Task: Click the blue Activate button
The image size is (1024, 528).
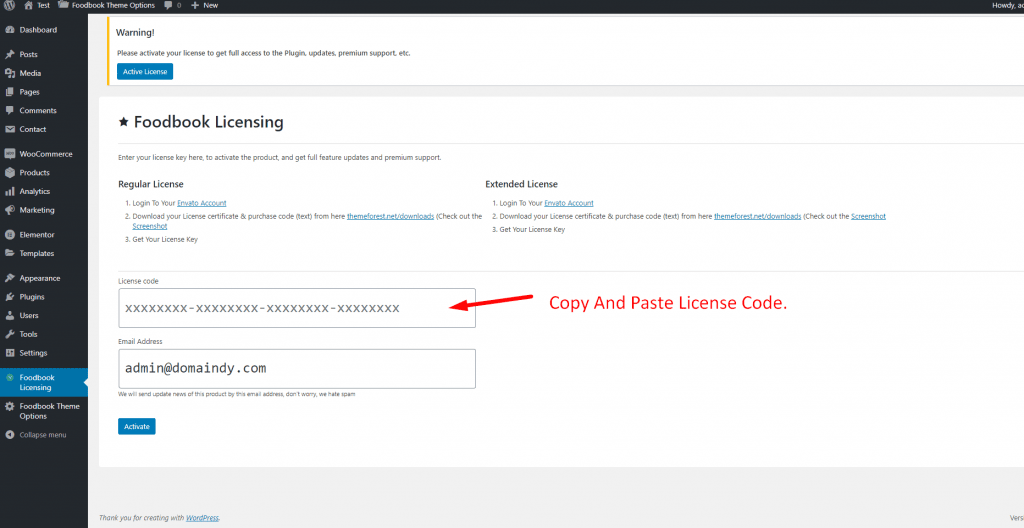Action: 137,427
